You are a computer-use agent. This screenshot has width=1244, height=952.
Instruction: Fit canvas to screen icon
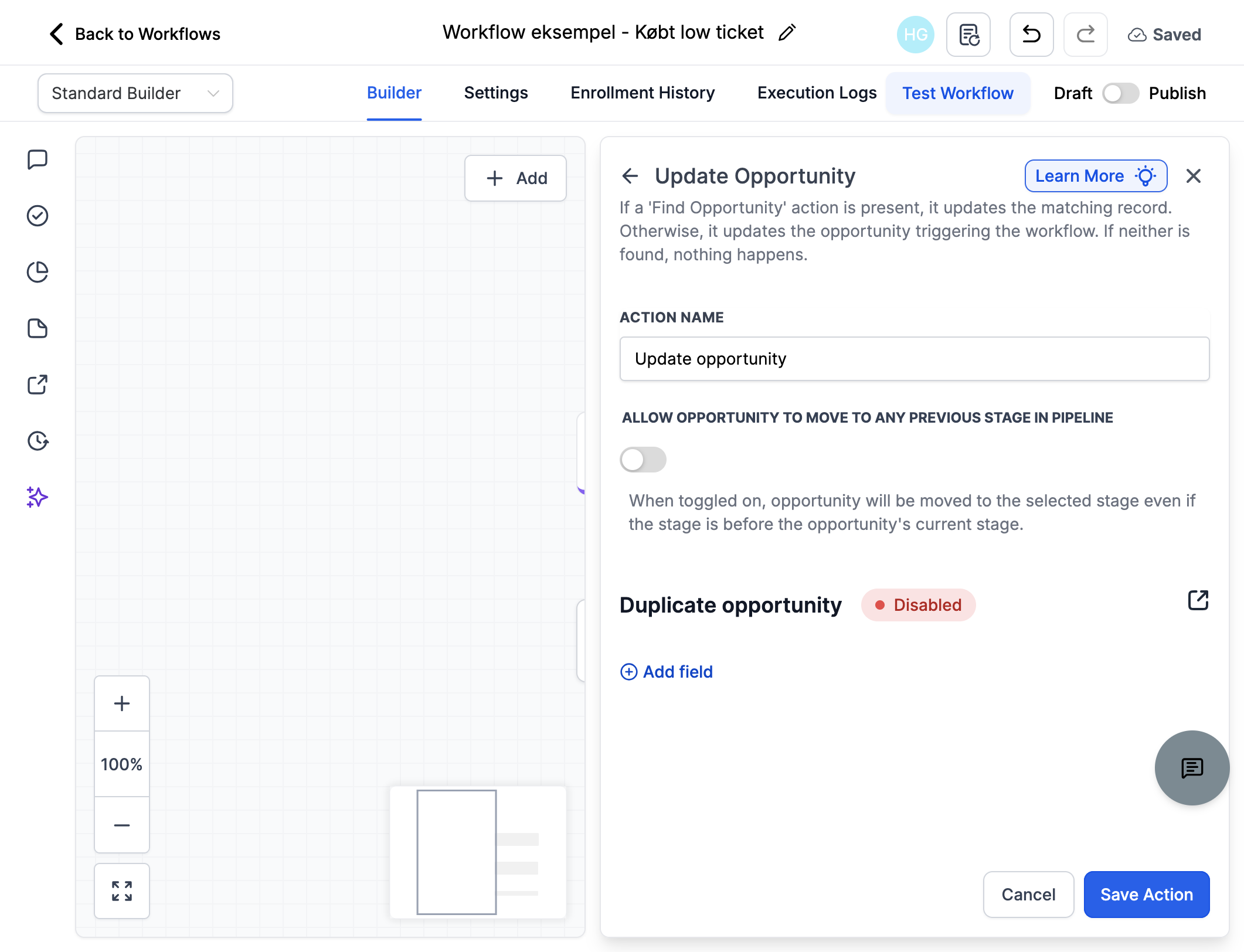point(122,891)
